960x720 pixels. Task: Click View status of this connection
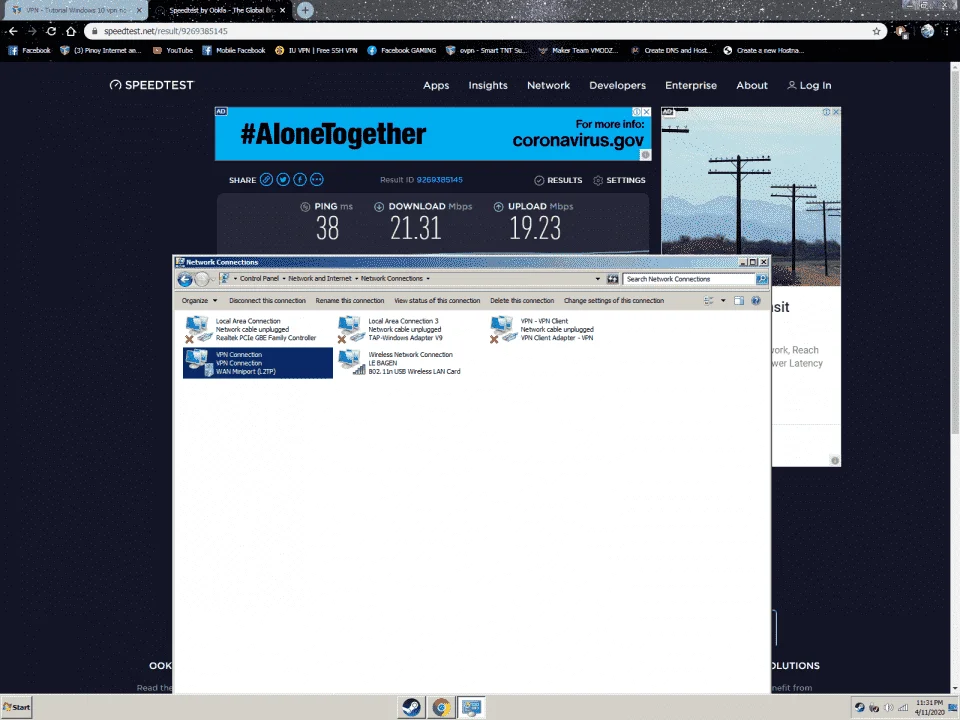[x=437, y=301]
